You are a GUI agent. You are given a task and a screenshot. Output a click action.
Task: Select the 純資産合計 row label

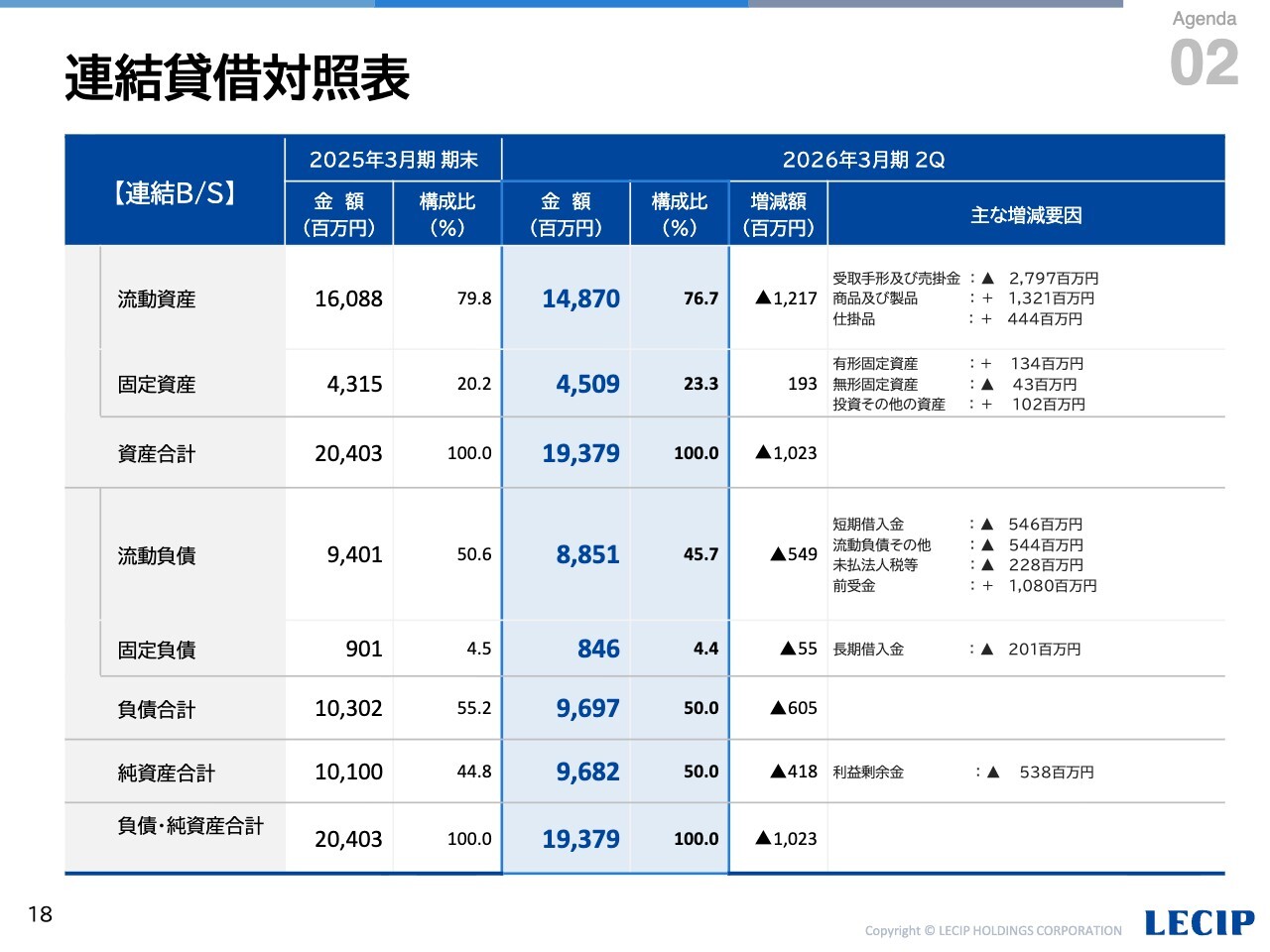[166, 773]
